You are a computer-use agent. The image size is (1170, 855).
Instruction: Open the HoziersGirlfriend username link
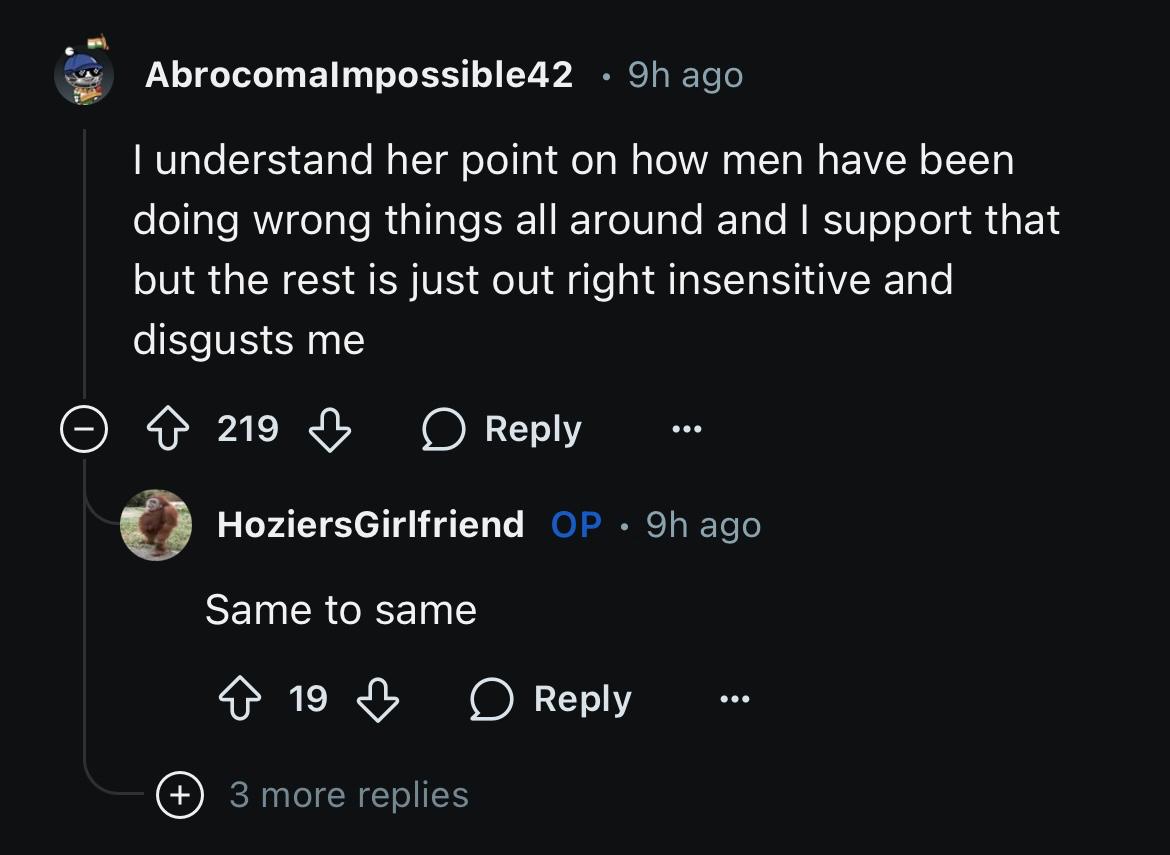click(x=371, y=524)
